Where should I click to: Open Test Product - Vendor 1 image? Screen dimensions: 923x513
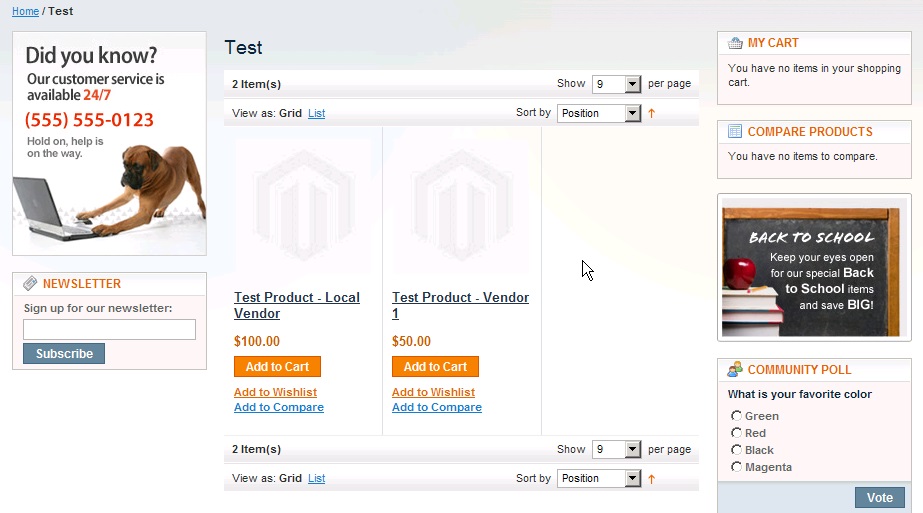tap(461, 207)
